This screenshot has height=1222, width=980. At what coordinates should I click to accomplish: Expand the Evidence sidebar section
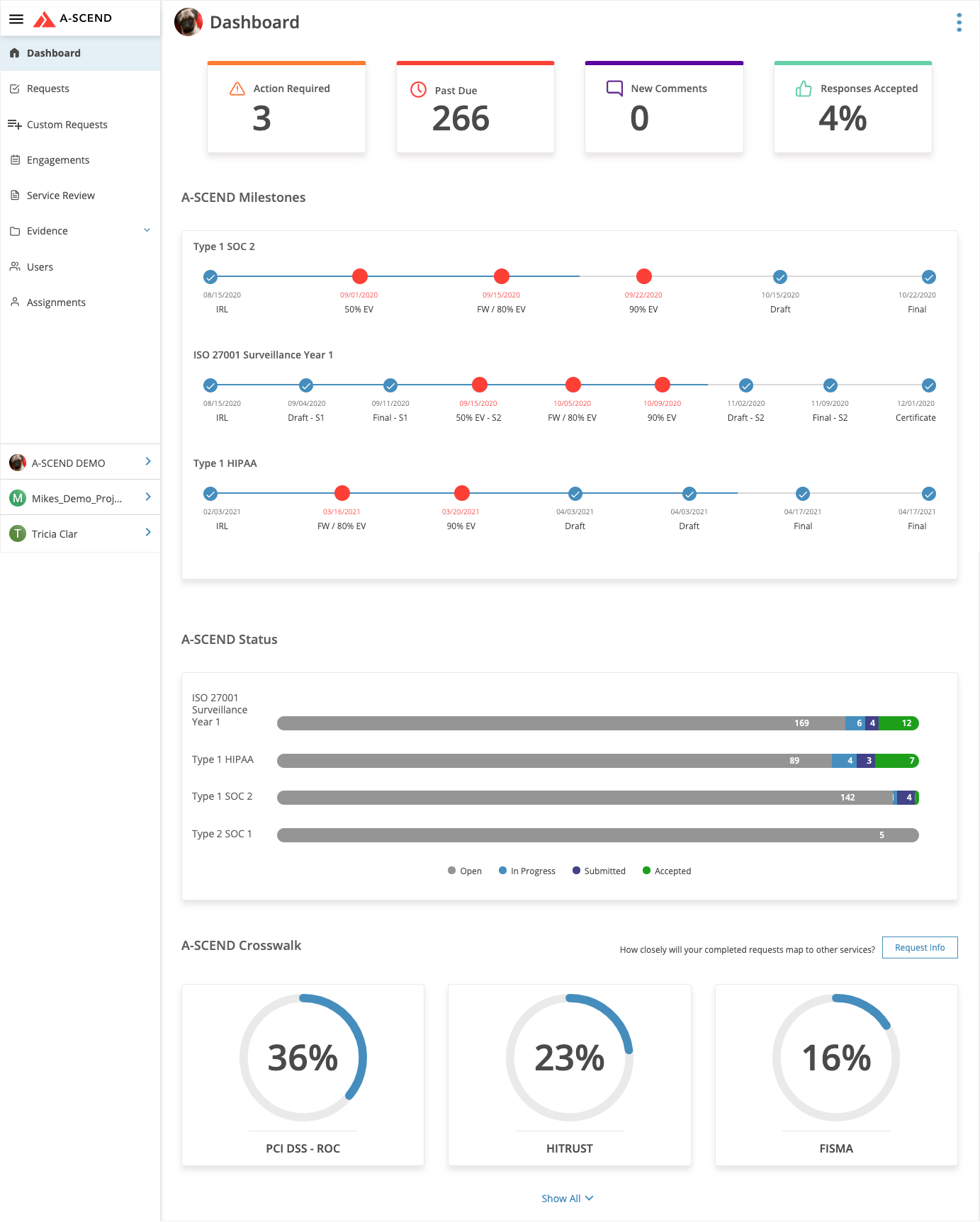pyautogui.click(x=147, y=231)
